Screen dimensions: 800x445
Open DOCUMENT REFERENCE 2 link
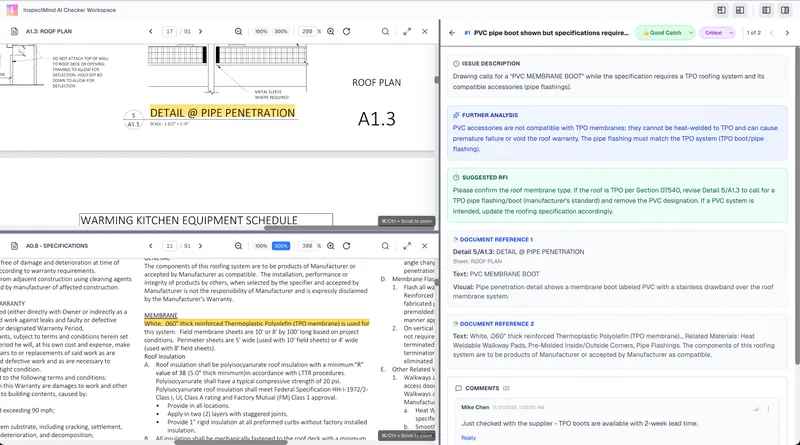tap(496, 324)
